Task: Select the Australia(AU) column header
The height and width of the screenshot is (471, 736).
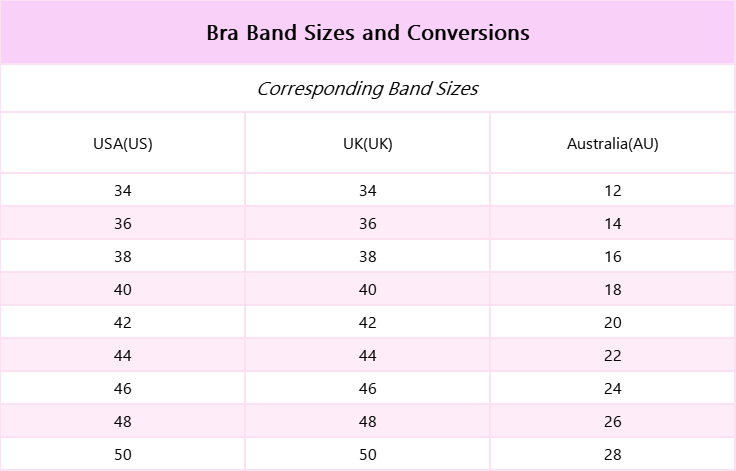Action: [613, 143]
